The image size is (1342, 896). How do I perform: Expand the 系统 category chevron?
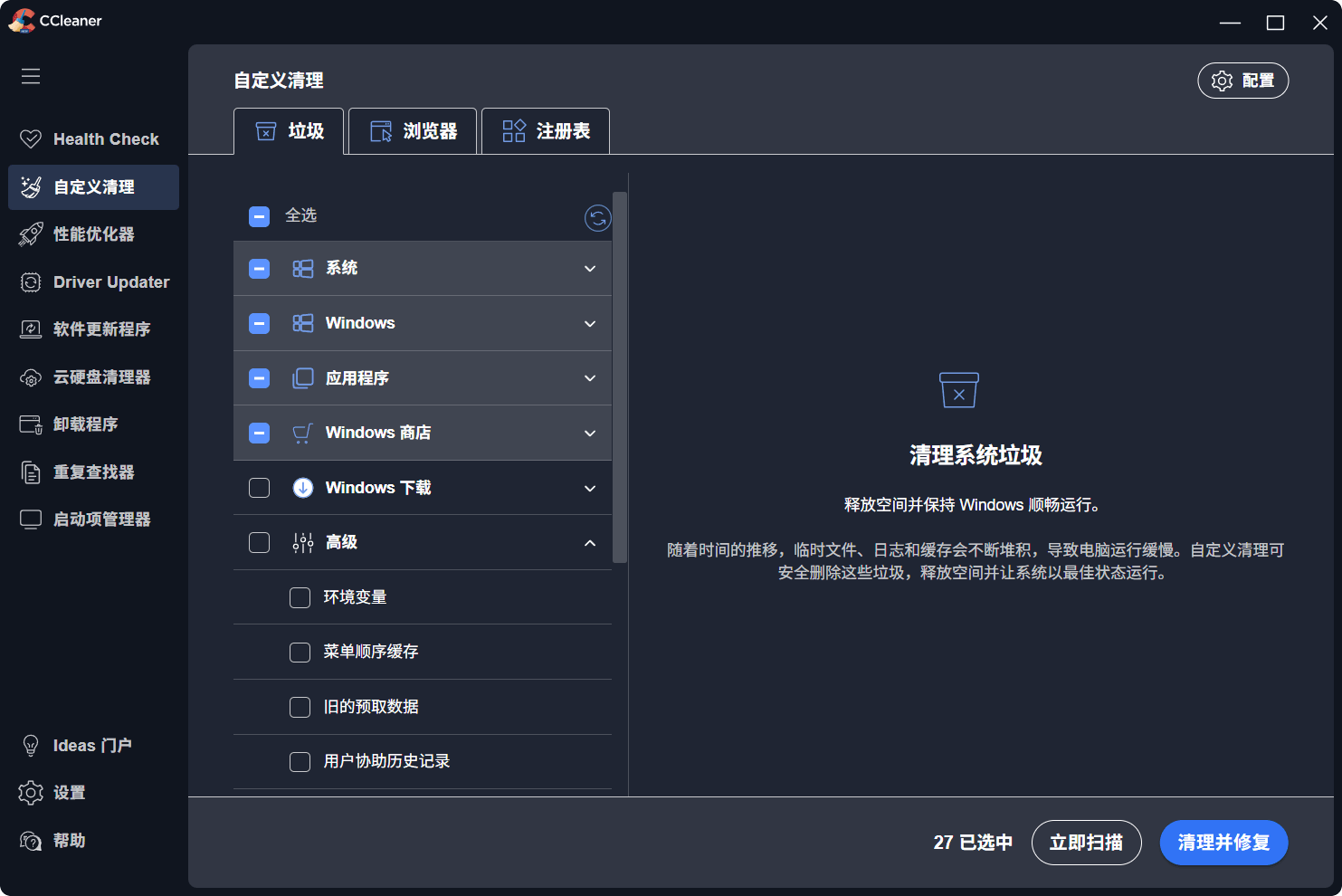tap(590, 269)
